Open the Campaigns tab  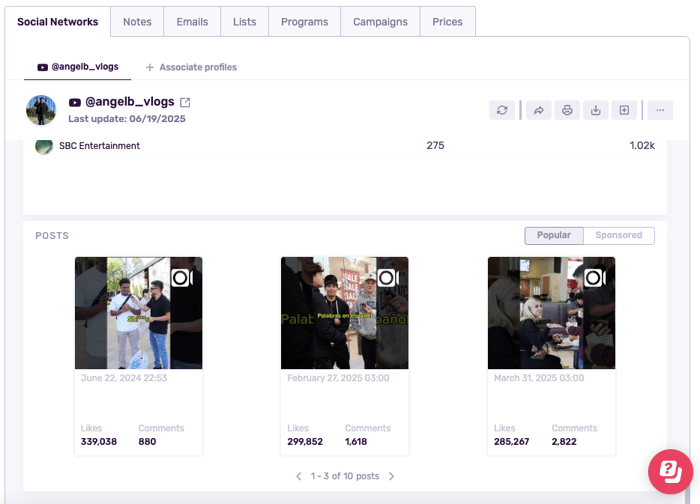tap(379, 22)
